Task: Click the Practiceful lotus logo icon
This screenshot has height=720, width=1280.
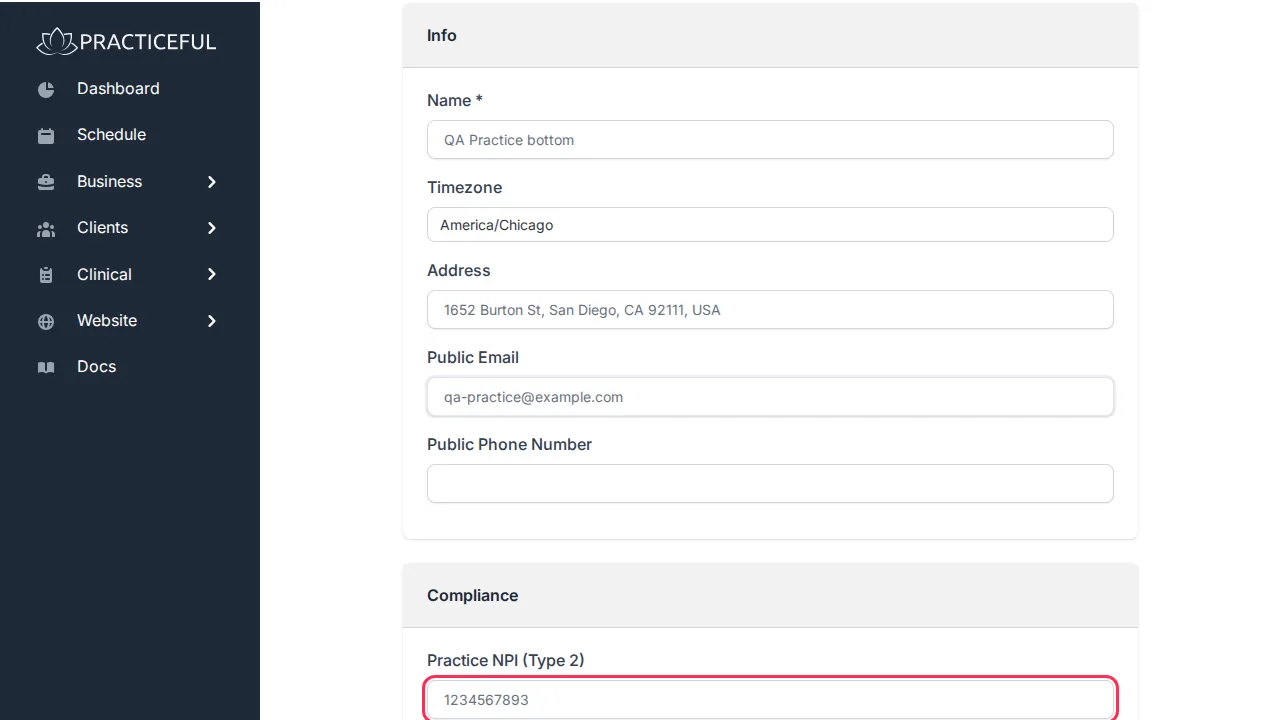Action: 56,41
